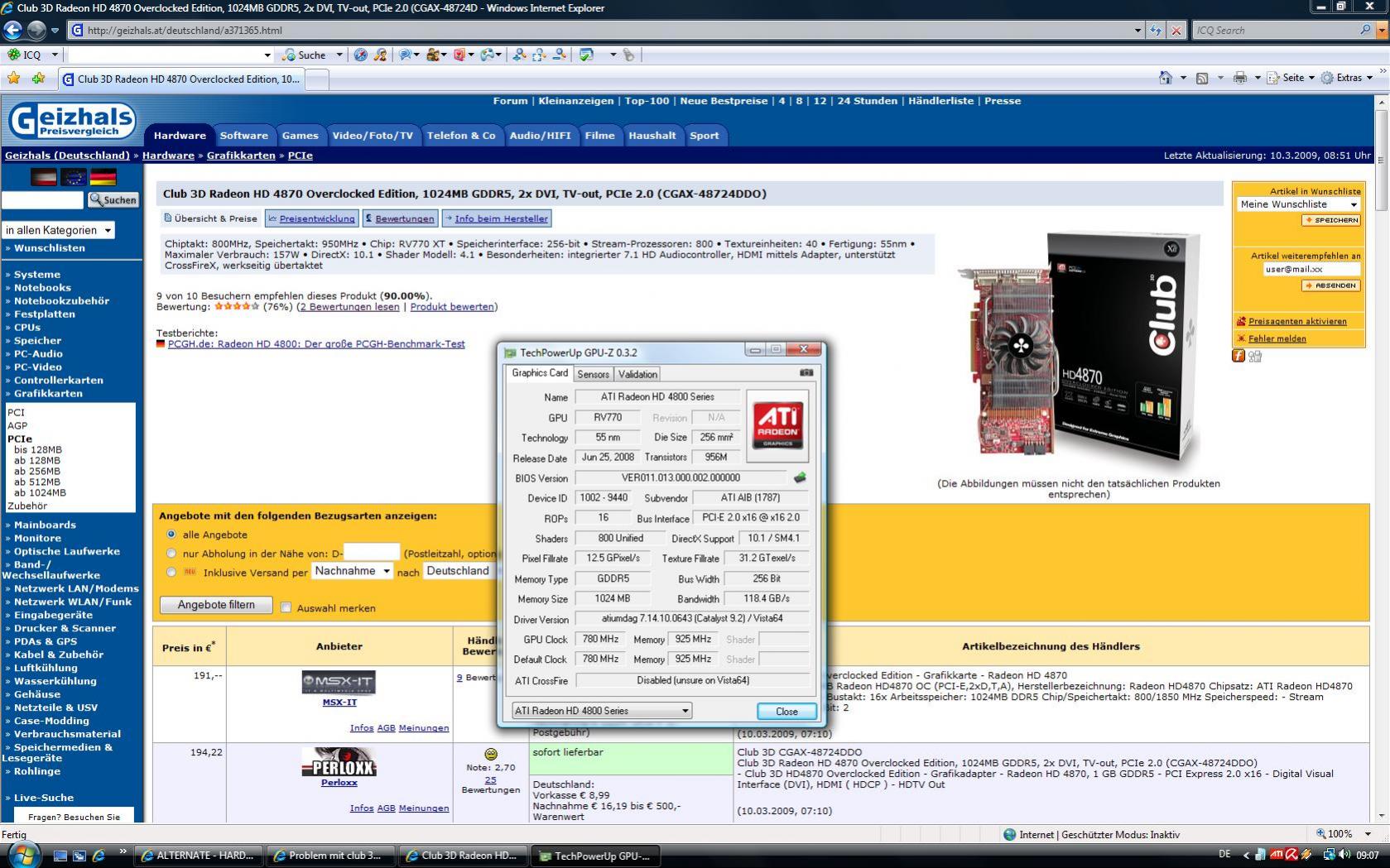Screen dimensions: 1390x868
Task: Select 'nur Abholung in der Nähe' radio button
Action: coord(171,553)
